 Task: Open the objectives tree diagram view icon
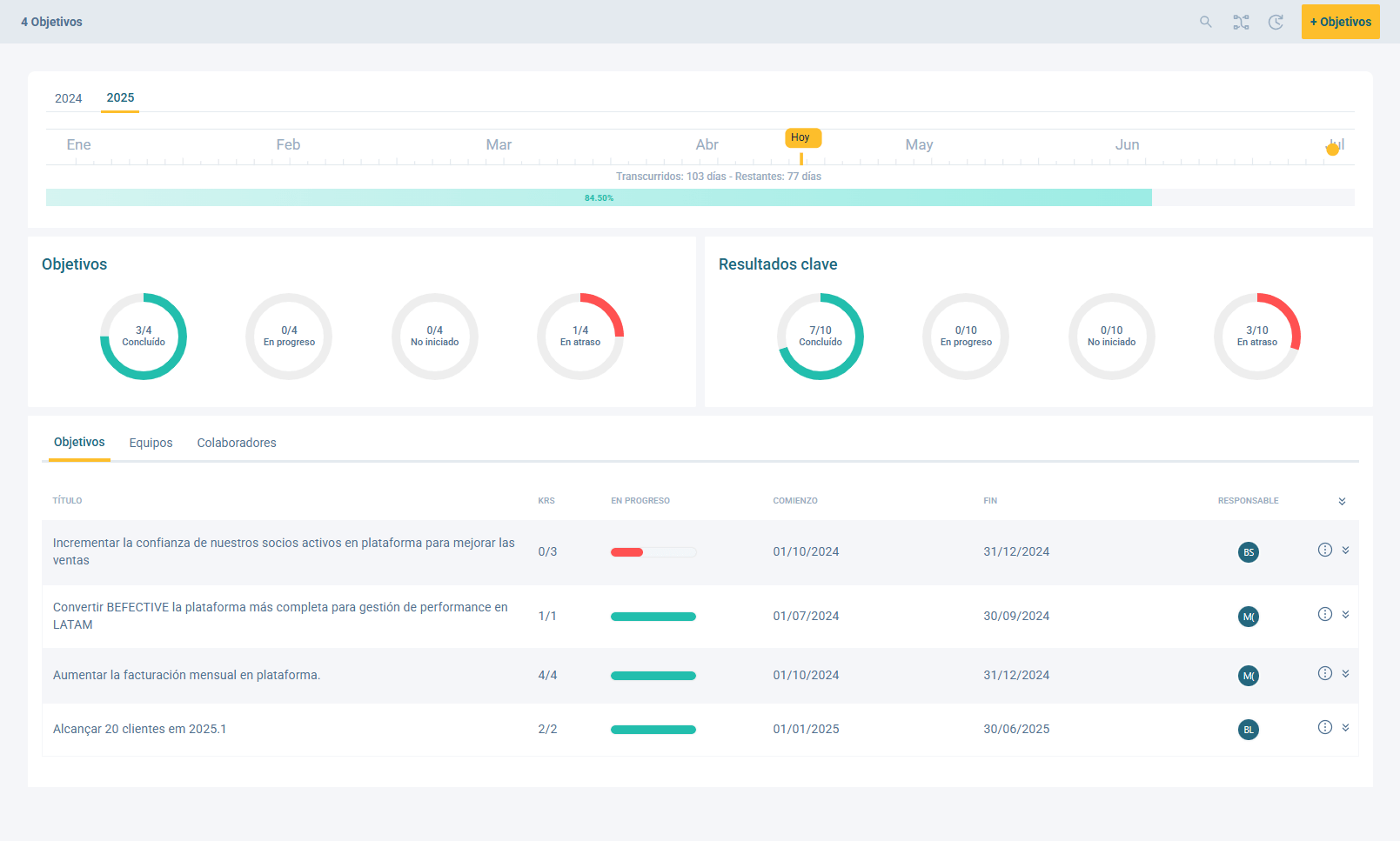[1241, 22]
